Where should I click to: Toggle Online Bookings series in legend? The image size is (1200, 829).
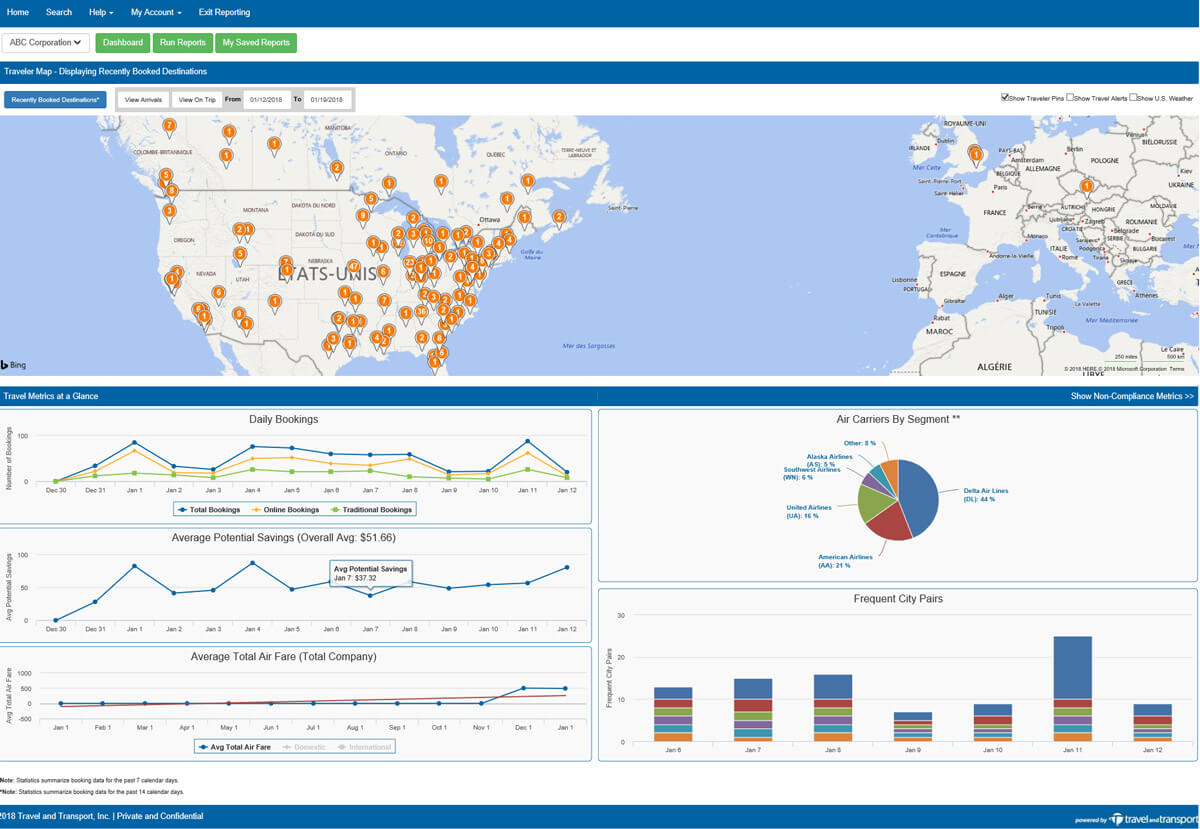click(284, 509)
